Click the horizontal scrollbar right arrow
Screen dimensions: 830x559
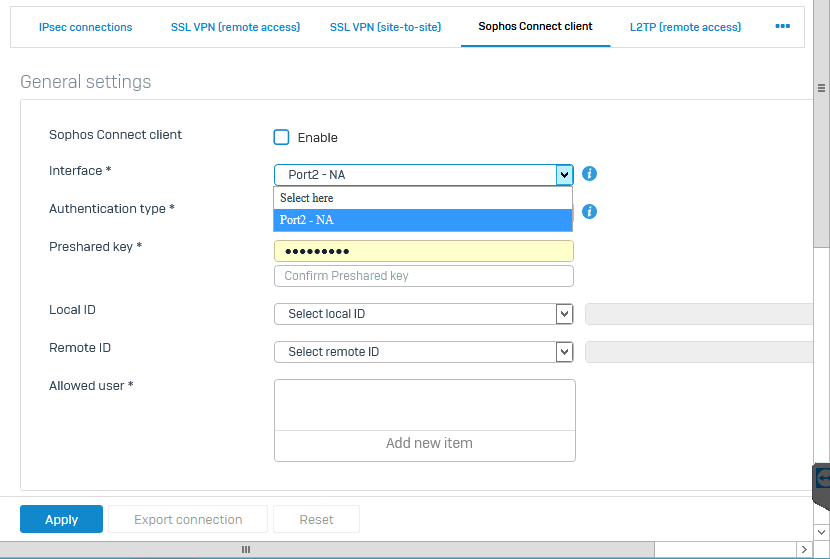click(x=804, y=549)
